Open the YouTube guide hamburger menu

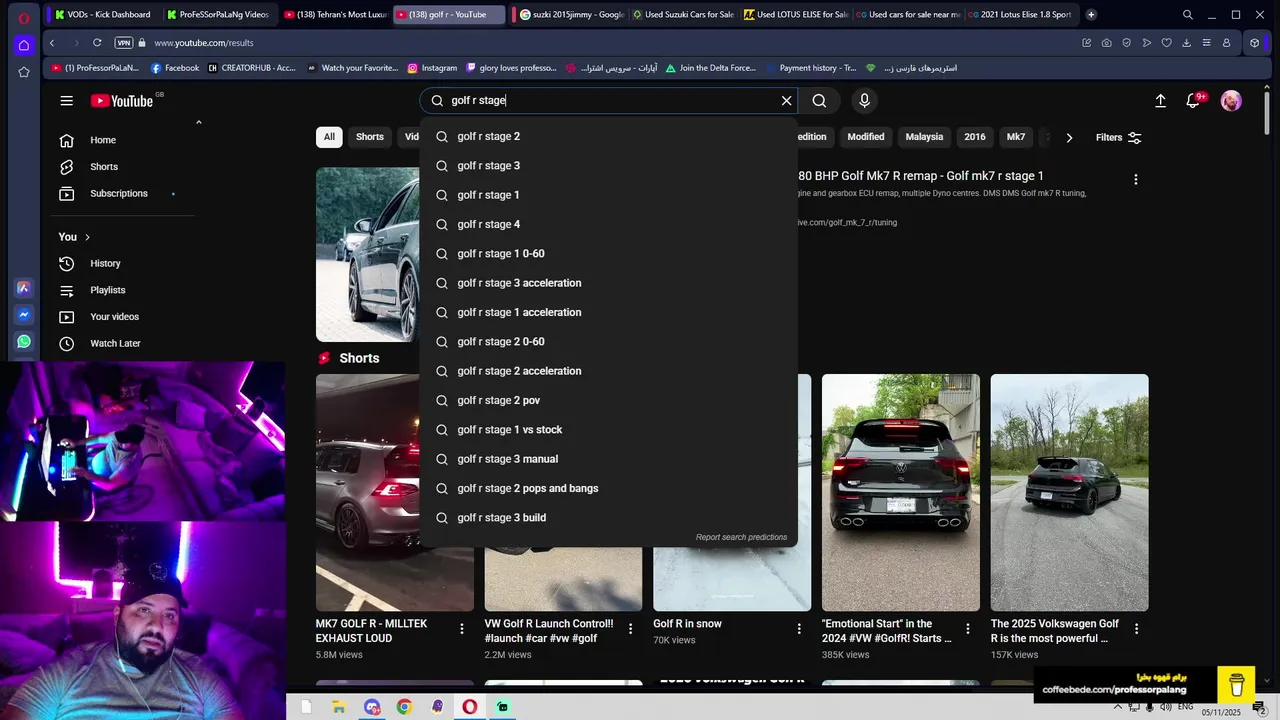pyautogui.click(x=66, y=101)
